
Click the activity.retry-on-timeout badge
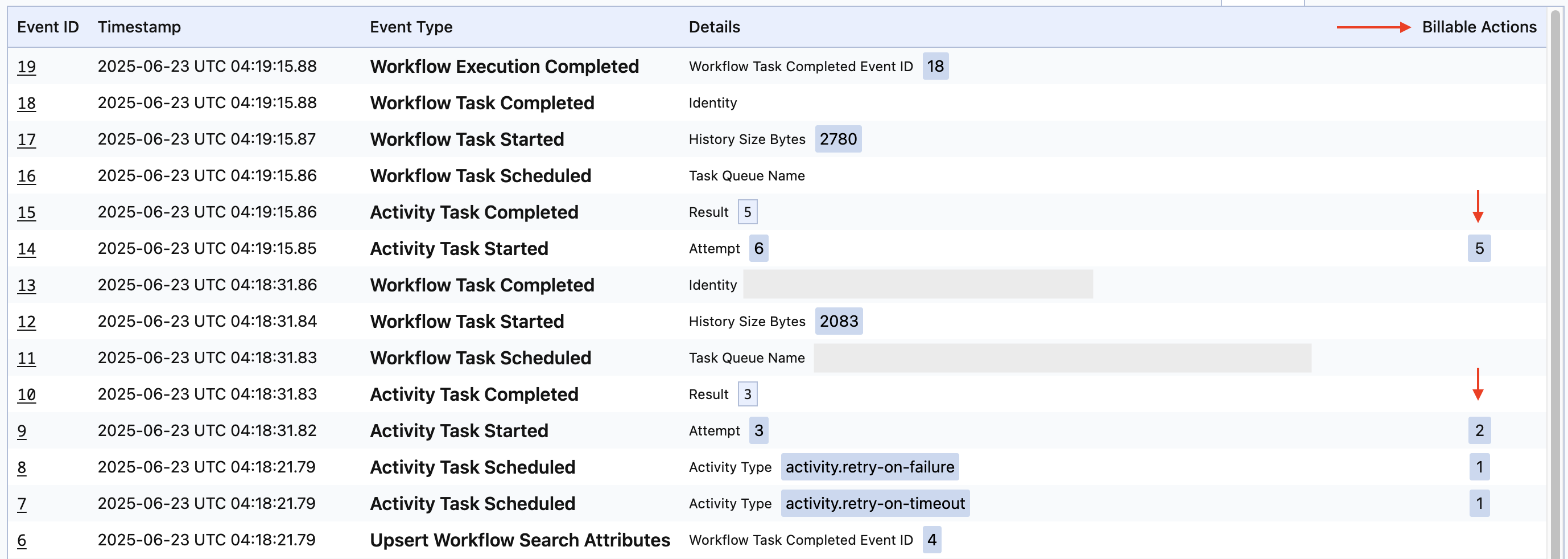874,503
